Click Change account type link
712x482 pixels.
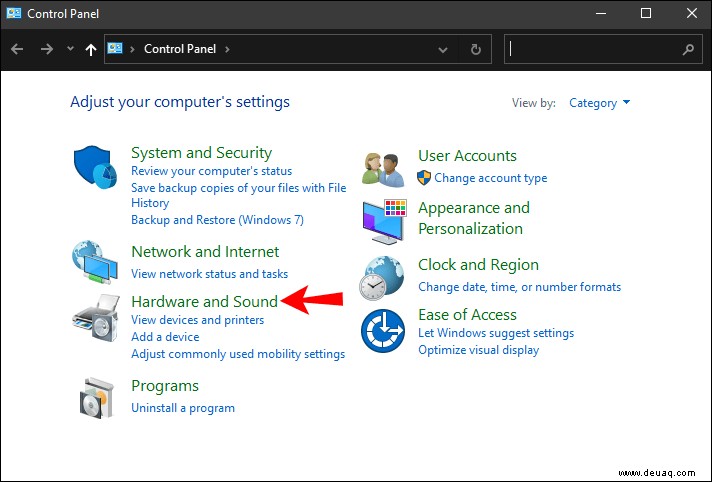(x=490, y=178)
